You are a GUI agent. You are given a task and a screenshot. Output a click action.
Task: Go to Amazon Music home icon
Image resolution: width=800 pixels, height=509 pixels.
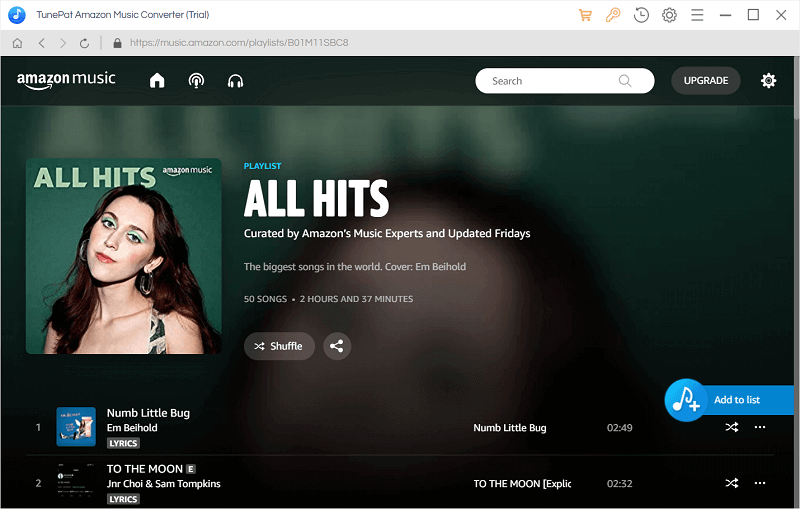(157, 81)
